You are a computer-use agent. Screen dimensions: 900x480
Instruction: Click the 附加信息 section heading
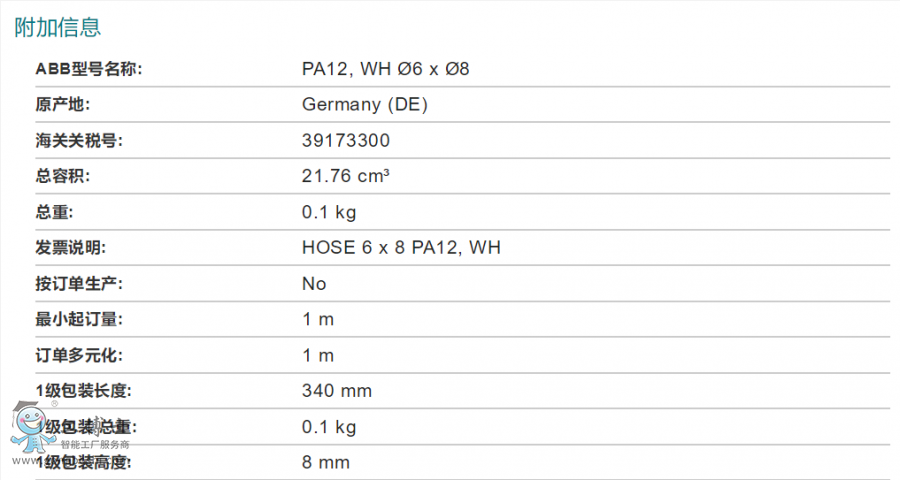tap(57, 27)
